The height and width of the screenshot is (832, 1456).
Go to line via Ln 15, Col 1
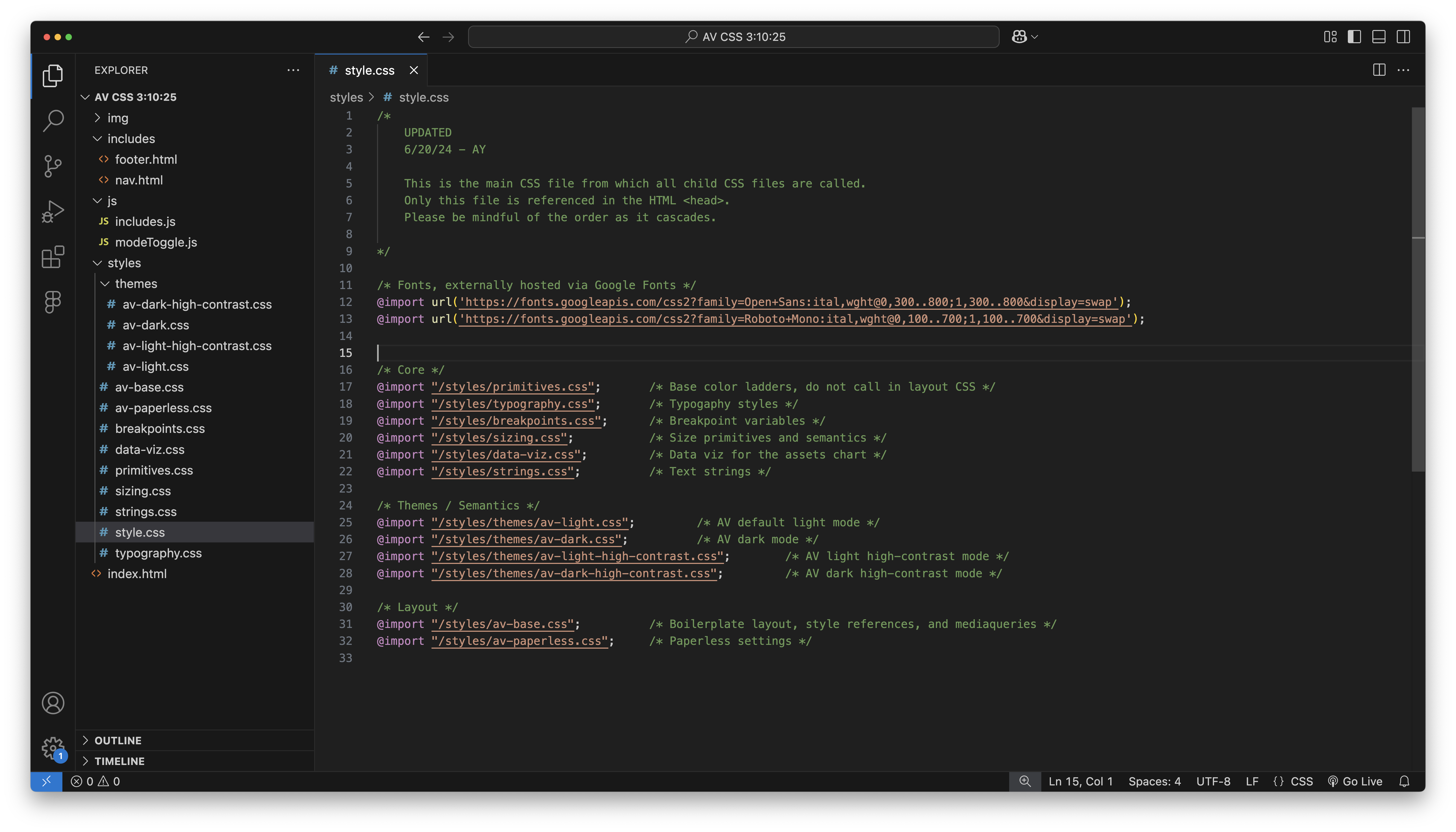click(1081, 781)
